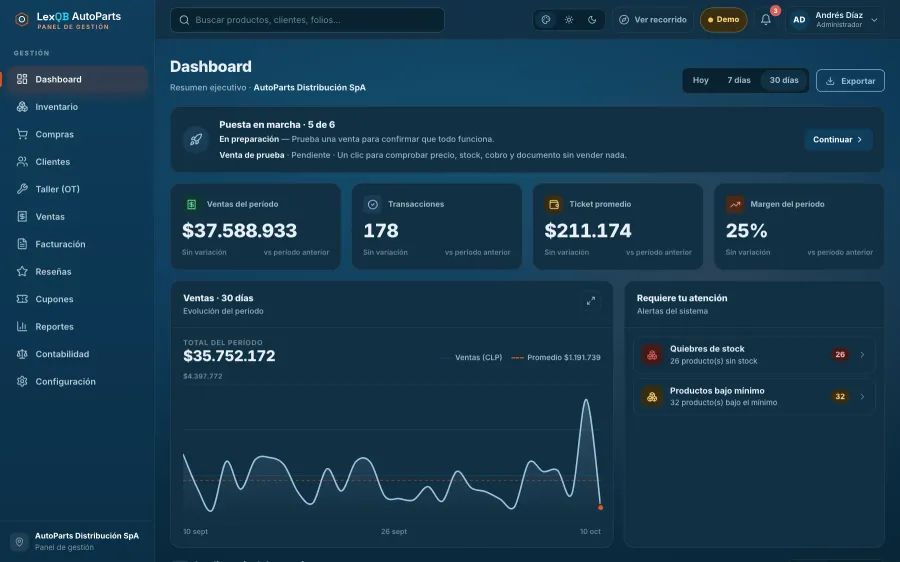Click Requiere tu atención heading

point(682,298)
